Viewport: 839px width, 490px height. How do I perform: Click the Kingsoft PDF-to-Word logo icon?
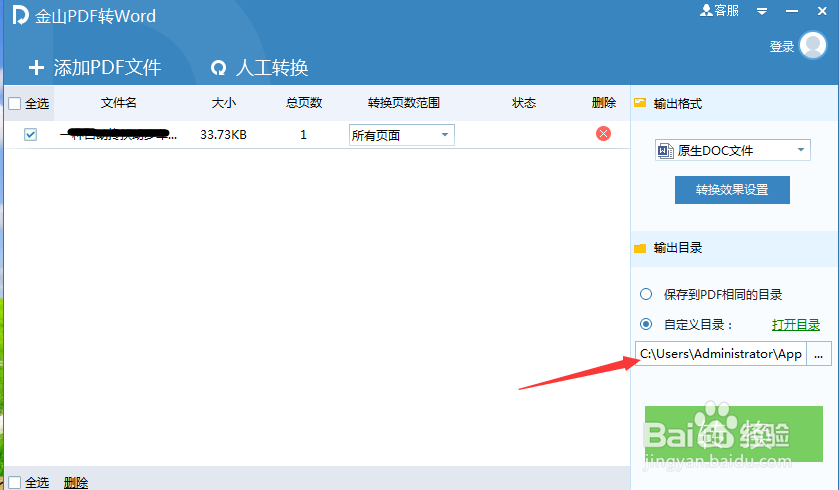pyautogui.click(x=20, y=15)
